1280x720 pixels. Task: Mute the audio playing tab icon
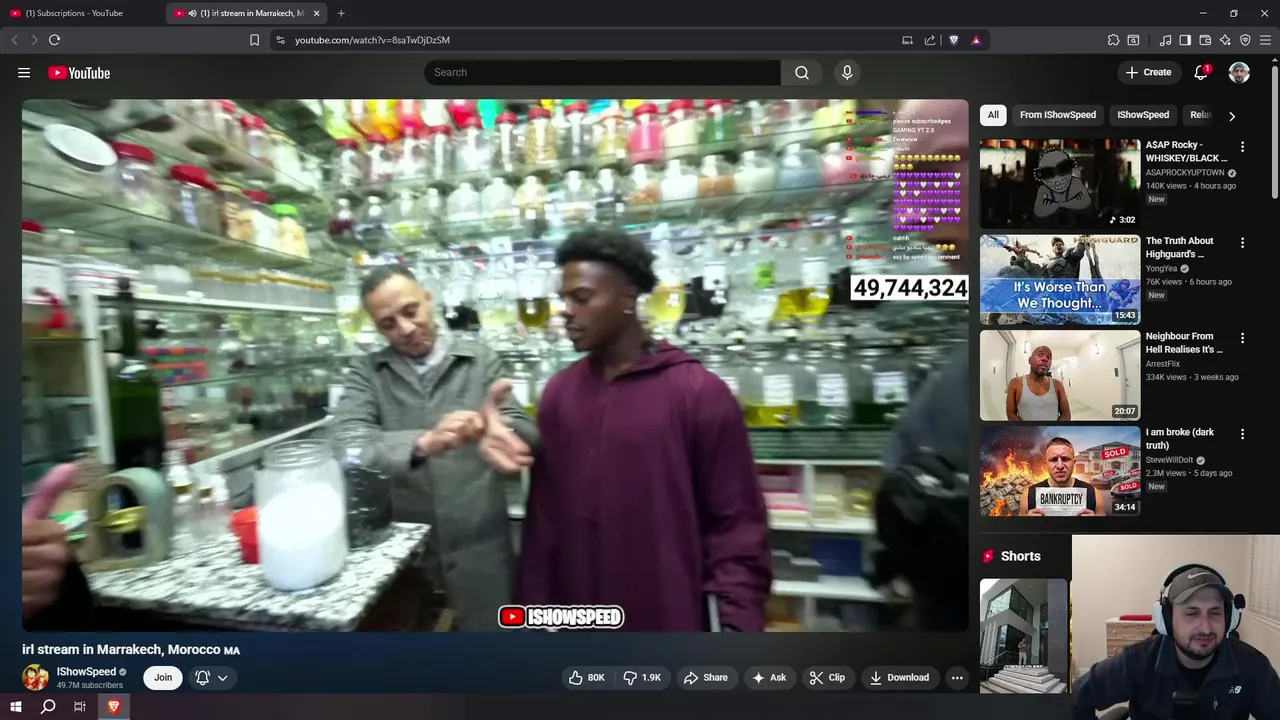[192, 13]
